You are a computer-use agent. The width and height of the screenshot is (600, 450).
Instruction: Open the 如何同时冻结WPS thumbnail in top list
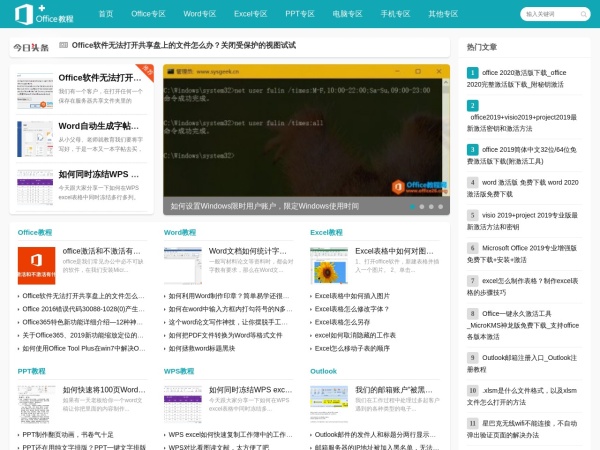pos(35,188)
